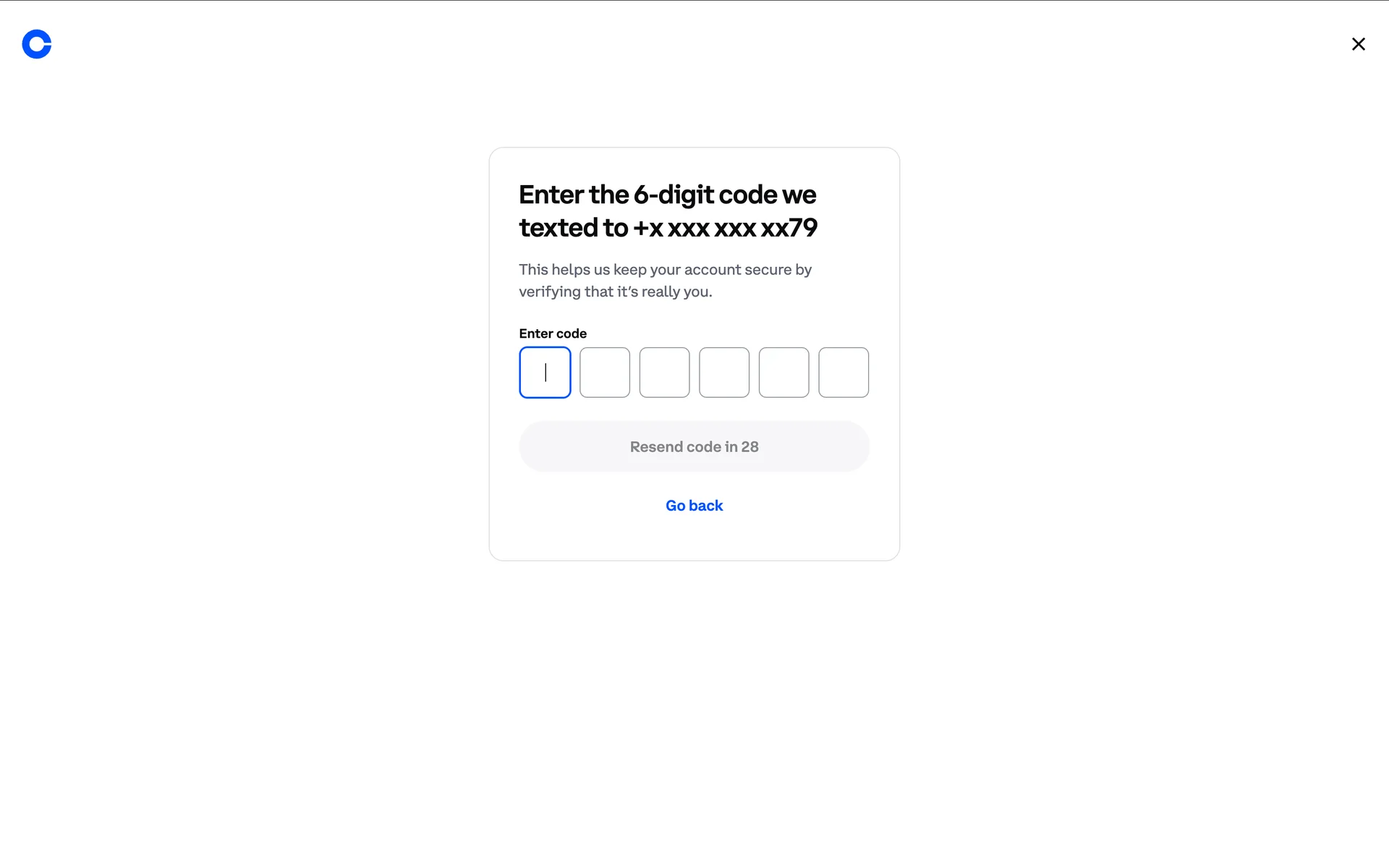The image size is (1389, 868).
Task: Click the words "texted to" in the heading
Action: click(573, 228)
